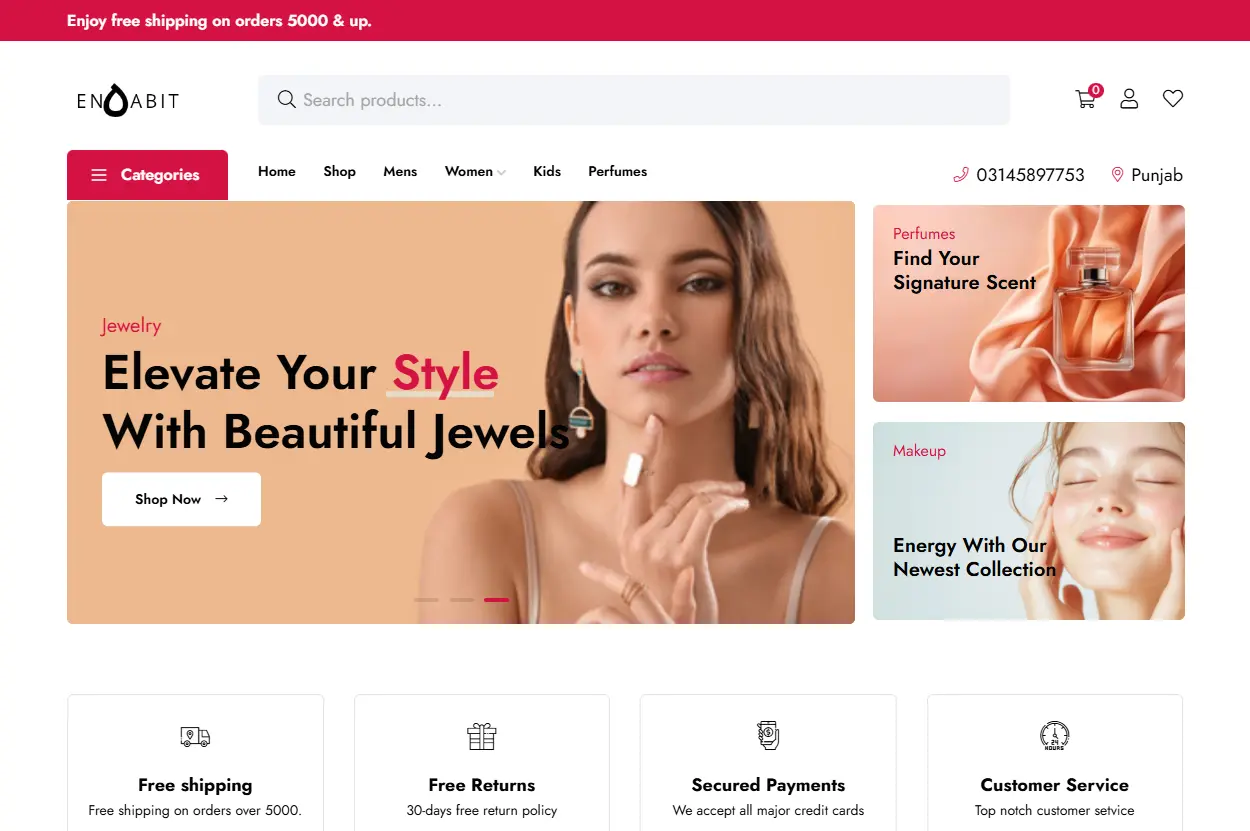Open the Find Your Signature Scent banner
This screenshot has width=1250, height=831.
tap(1029, 303)
